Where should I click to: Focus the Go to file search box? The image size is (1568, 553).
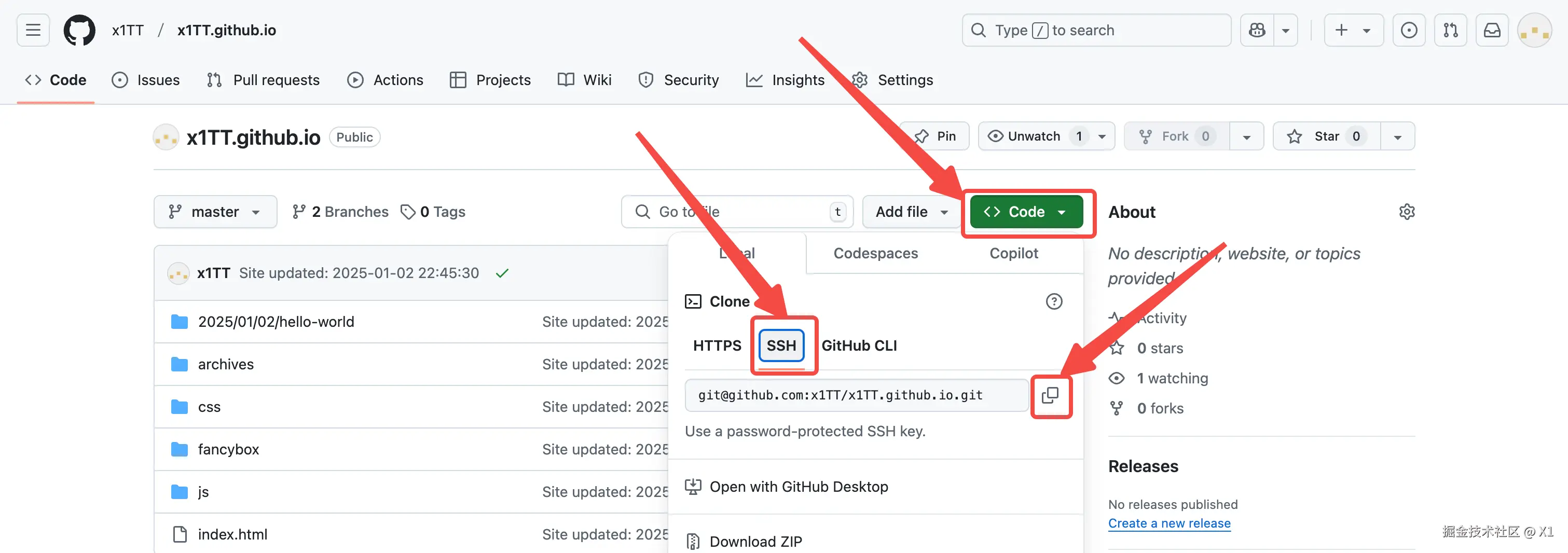pos(737,212)
